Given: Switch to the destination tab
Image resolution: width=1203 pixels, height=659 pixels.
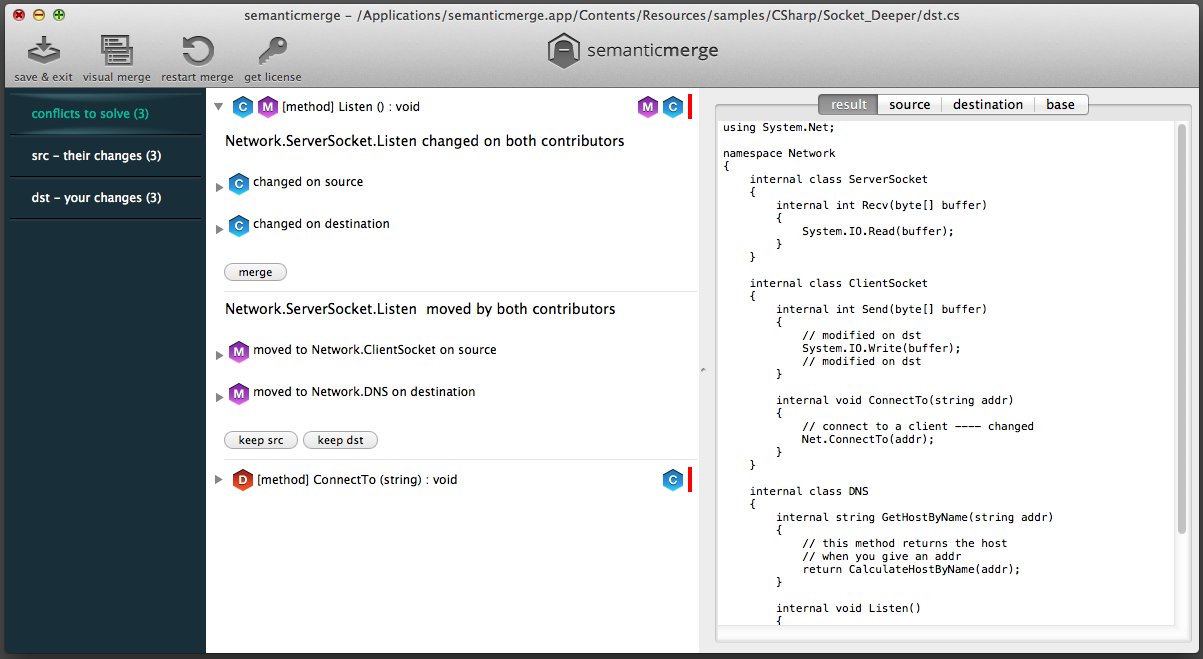Looking at the screenshot, I should click(988, 104).
